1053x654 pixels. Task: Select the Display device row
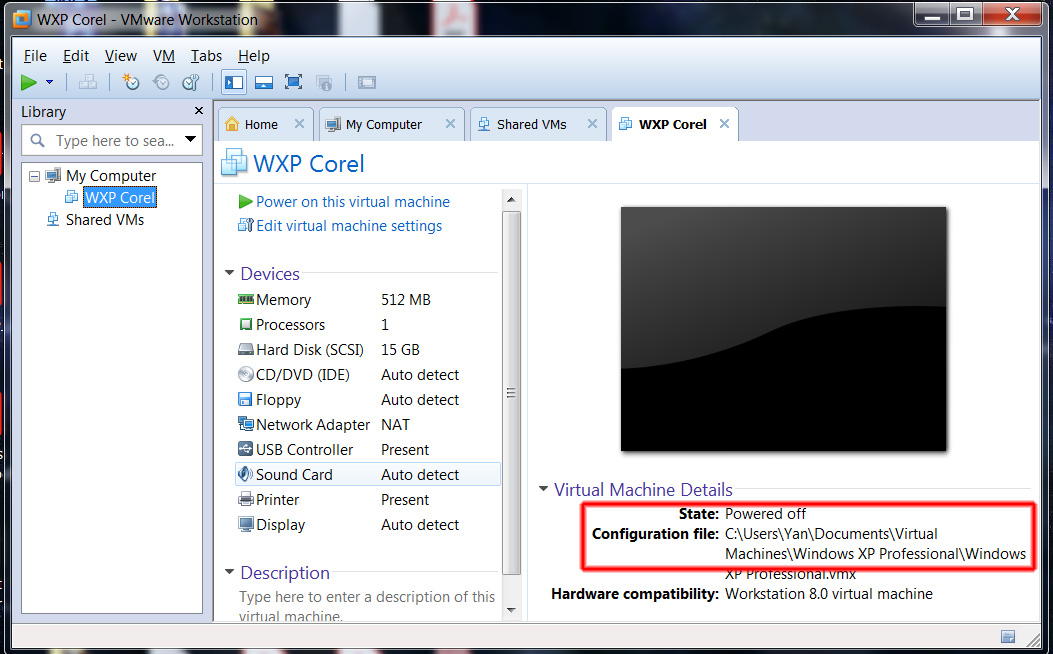point(367,524)
